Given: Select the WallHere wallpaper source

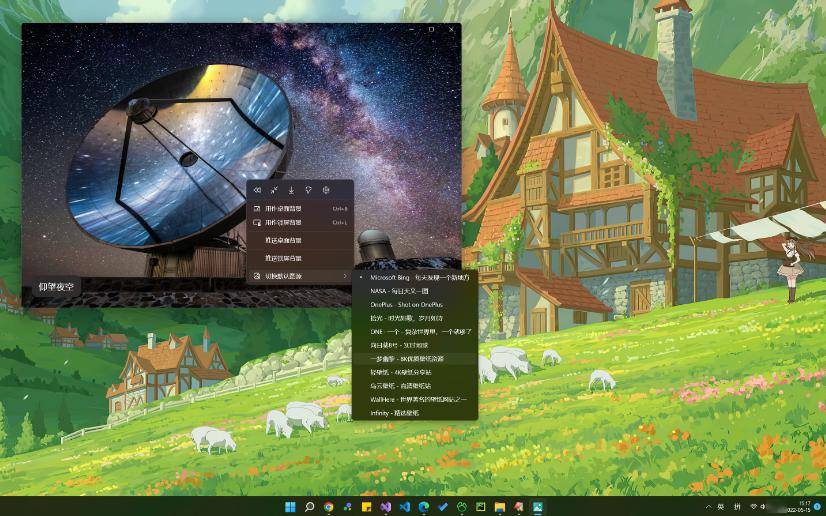Looking at the screenshot, I should 415,400.
